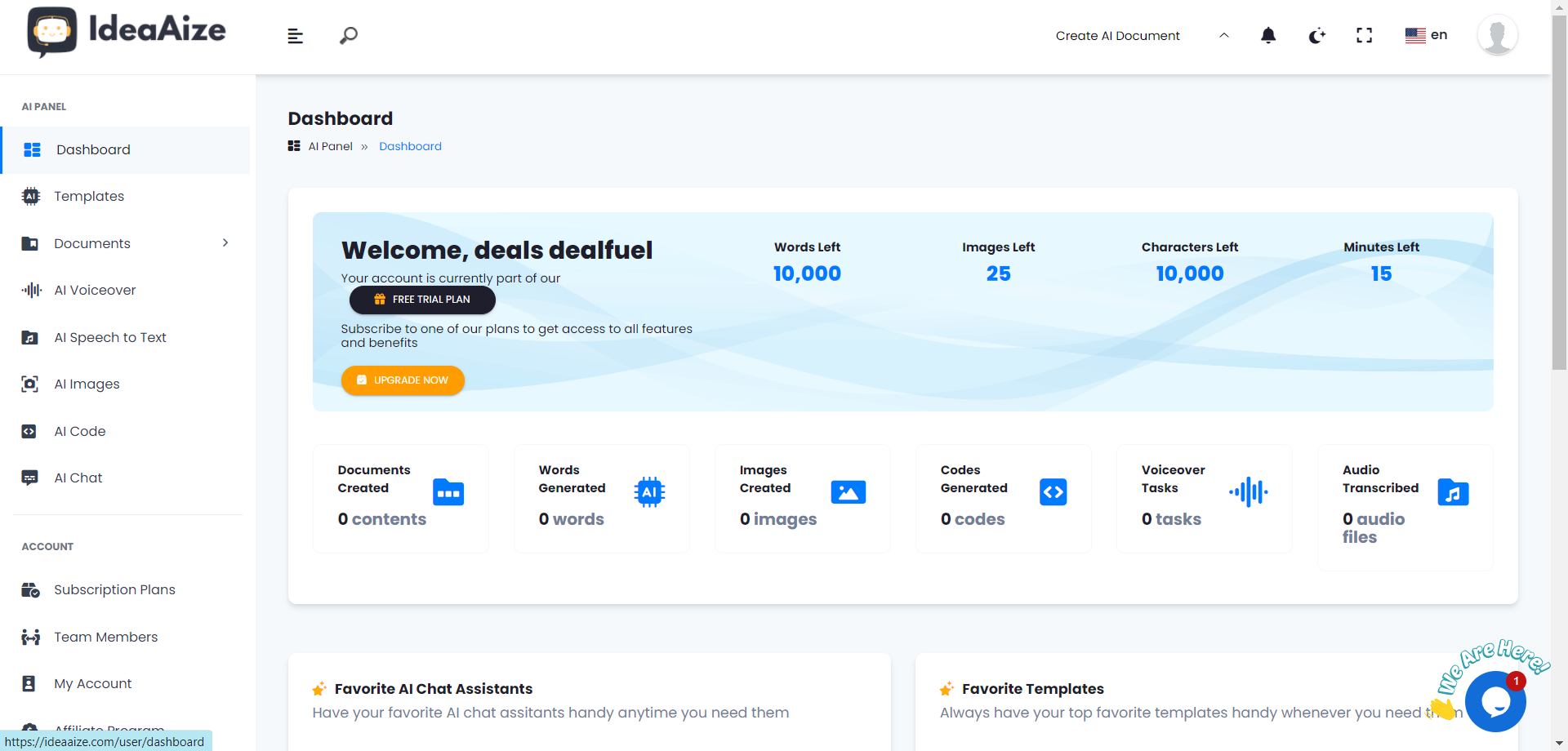The height and width of the screenshot is (751, 1568).
Task: Select the AI Chat sidebar icon
Action: coord(30,478)
